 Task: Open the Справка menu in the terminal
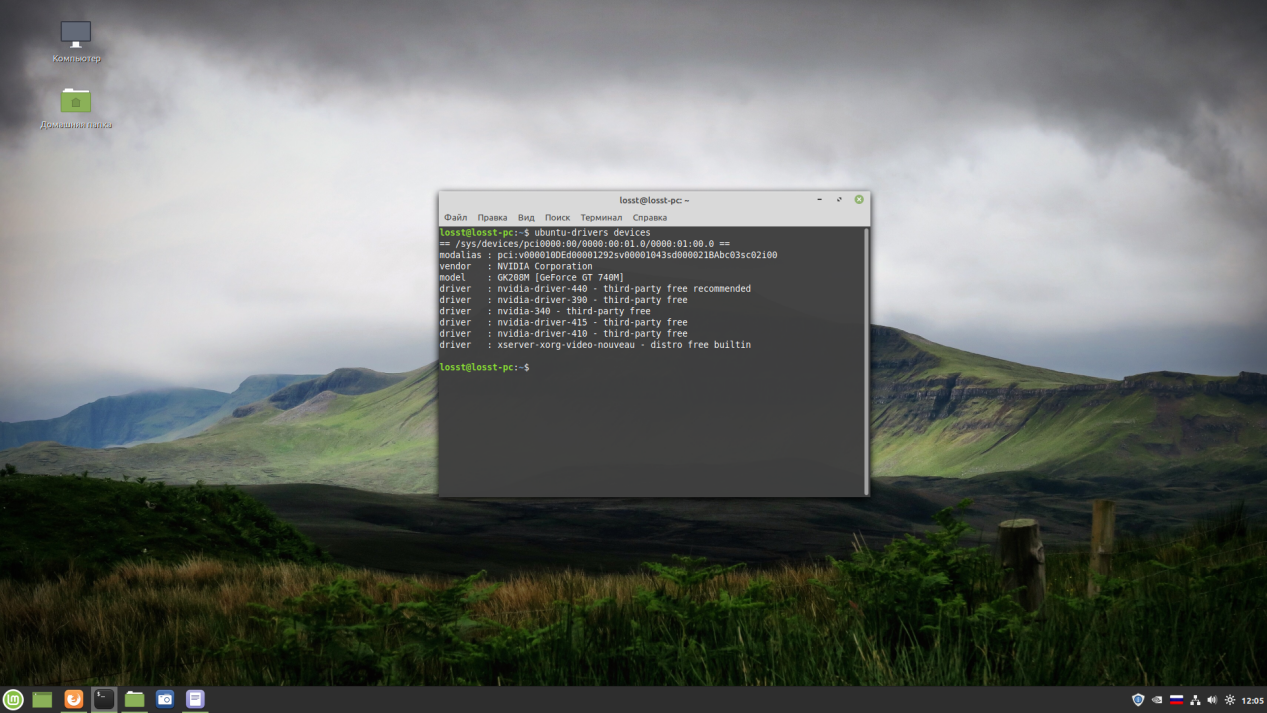coord(650,217)
